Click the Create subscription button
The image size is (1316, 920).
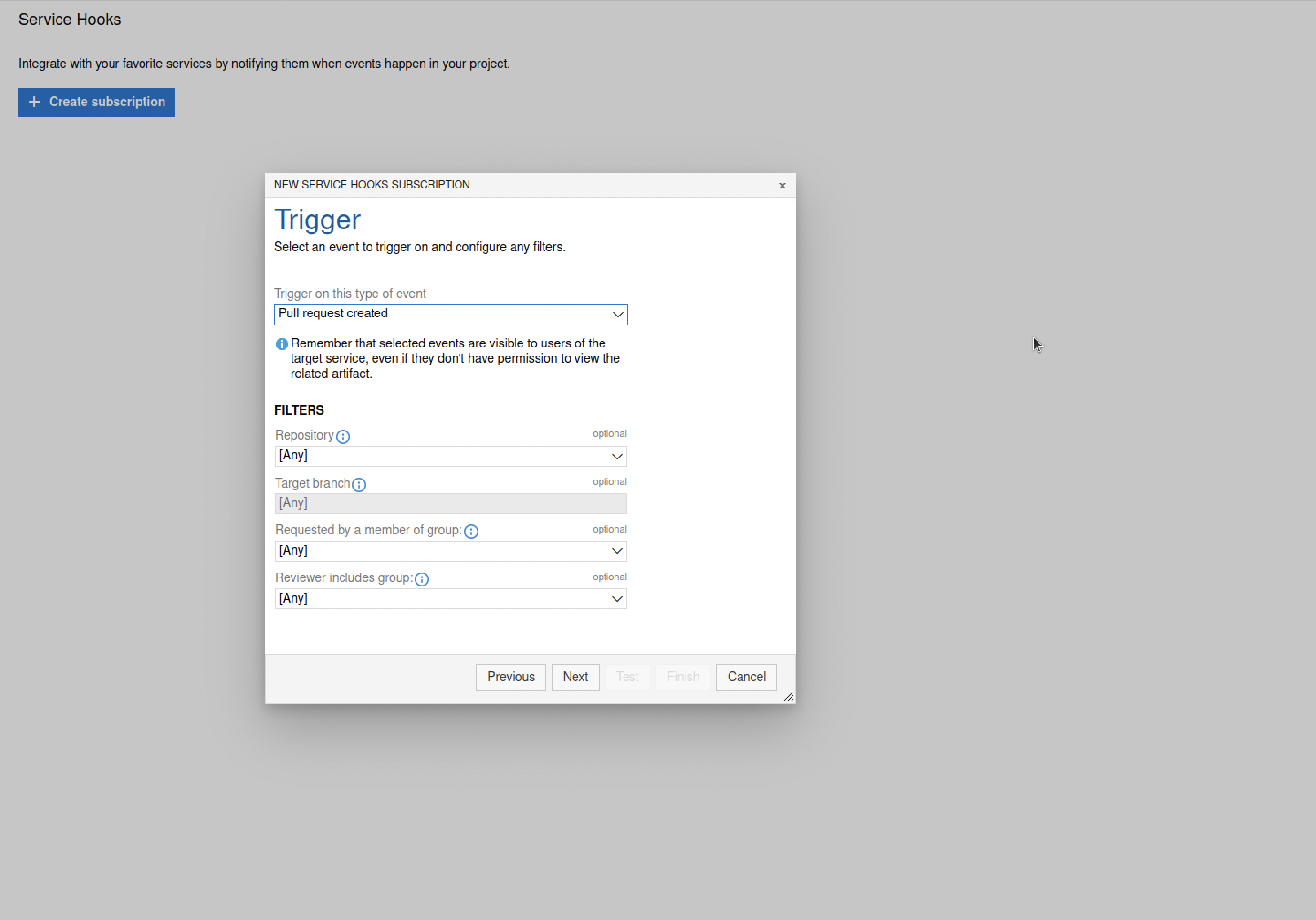click(96, 102)
